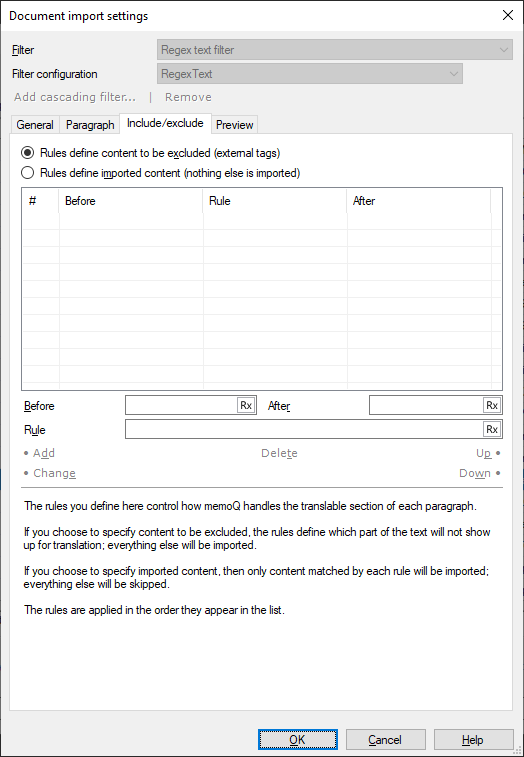The height and width of the screenshot is (757, 524).
Task: Click the Rule column header
Action: [x=275, y=201]
